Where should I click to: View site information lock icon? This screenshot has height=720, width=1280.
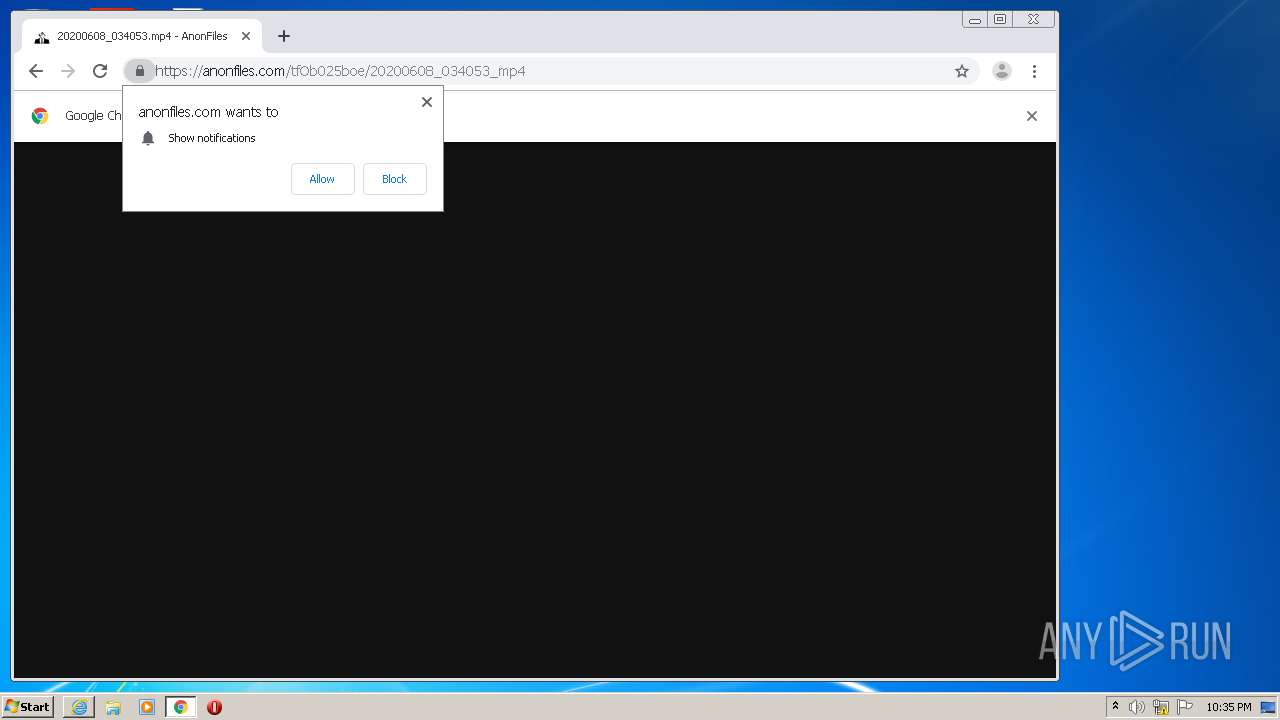coord(140,71)
